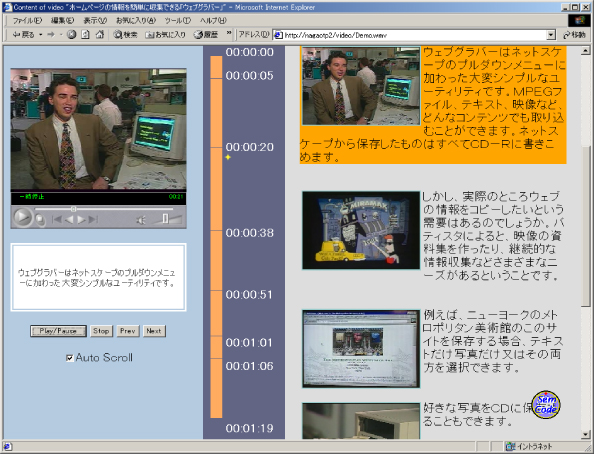Click the fast-forward media player icon

click(x=81, y=219)
